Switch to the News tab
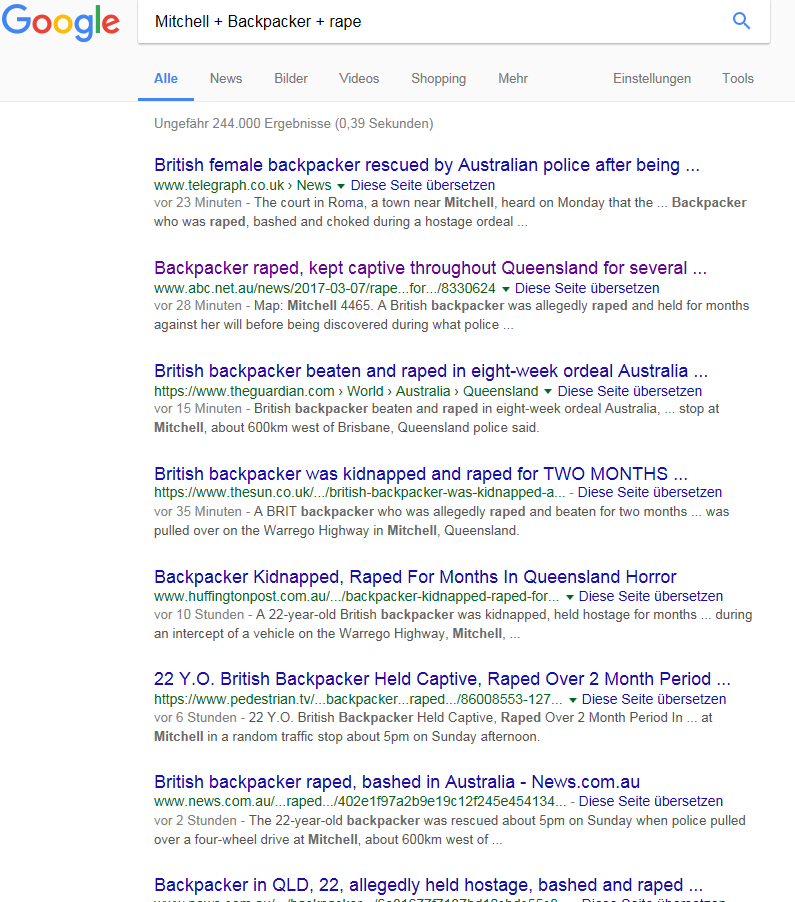This screenshot has height=902, width=795. click(226, 78)
